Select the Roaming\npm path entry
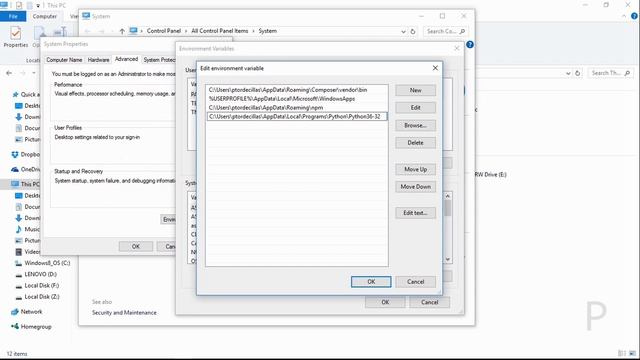 click(x=297, y=108)
